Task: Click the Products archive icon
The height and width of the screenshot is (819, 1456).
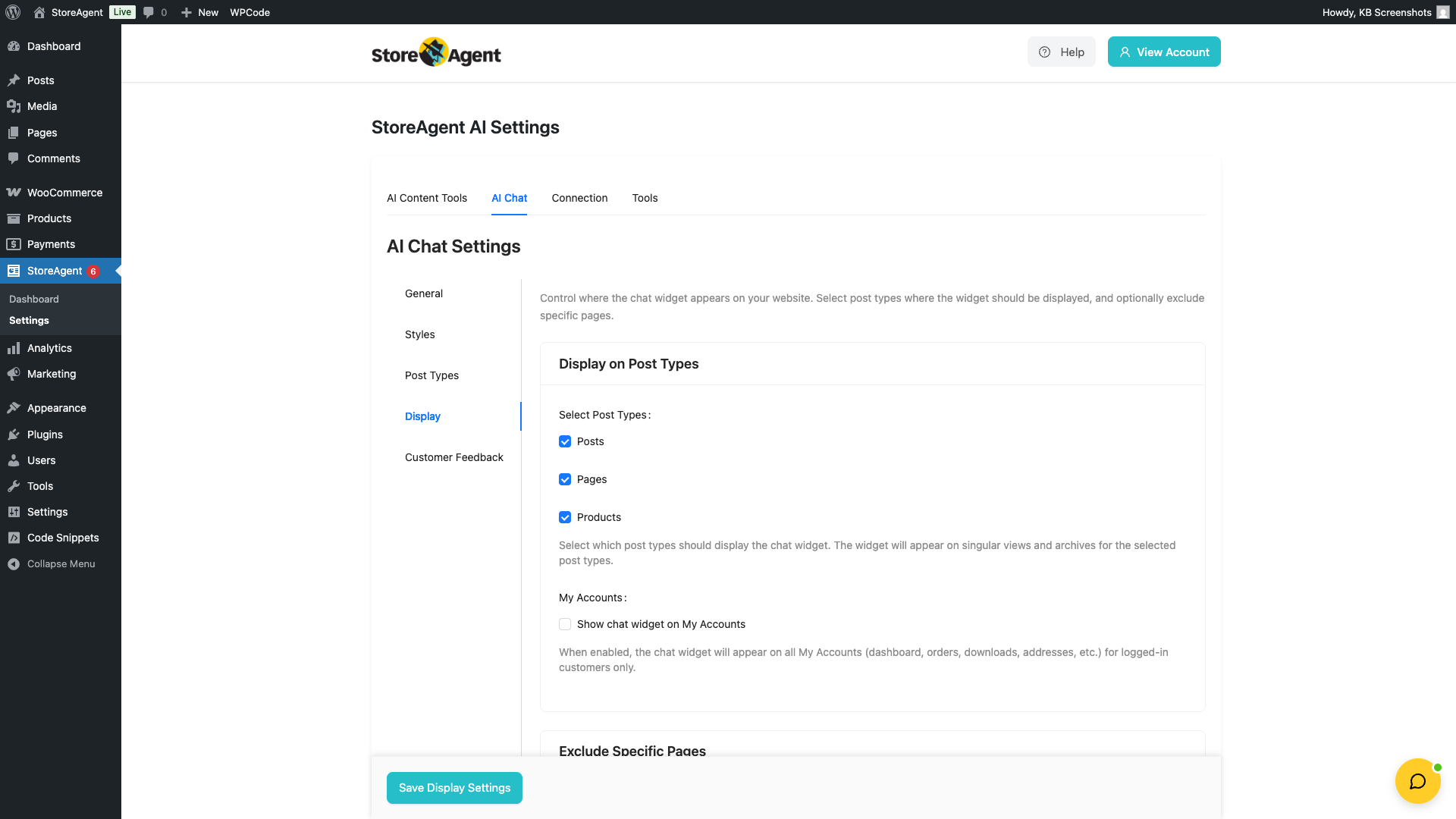Action: pyautogui.click(x=14, y=218)
